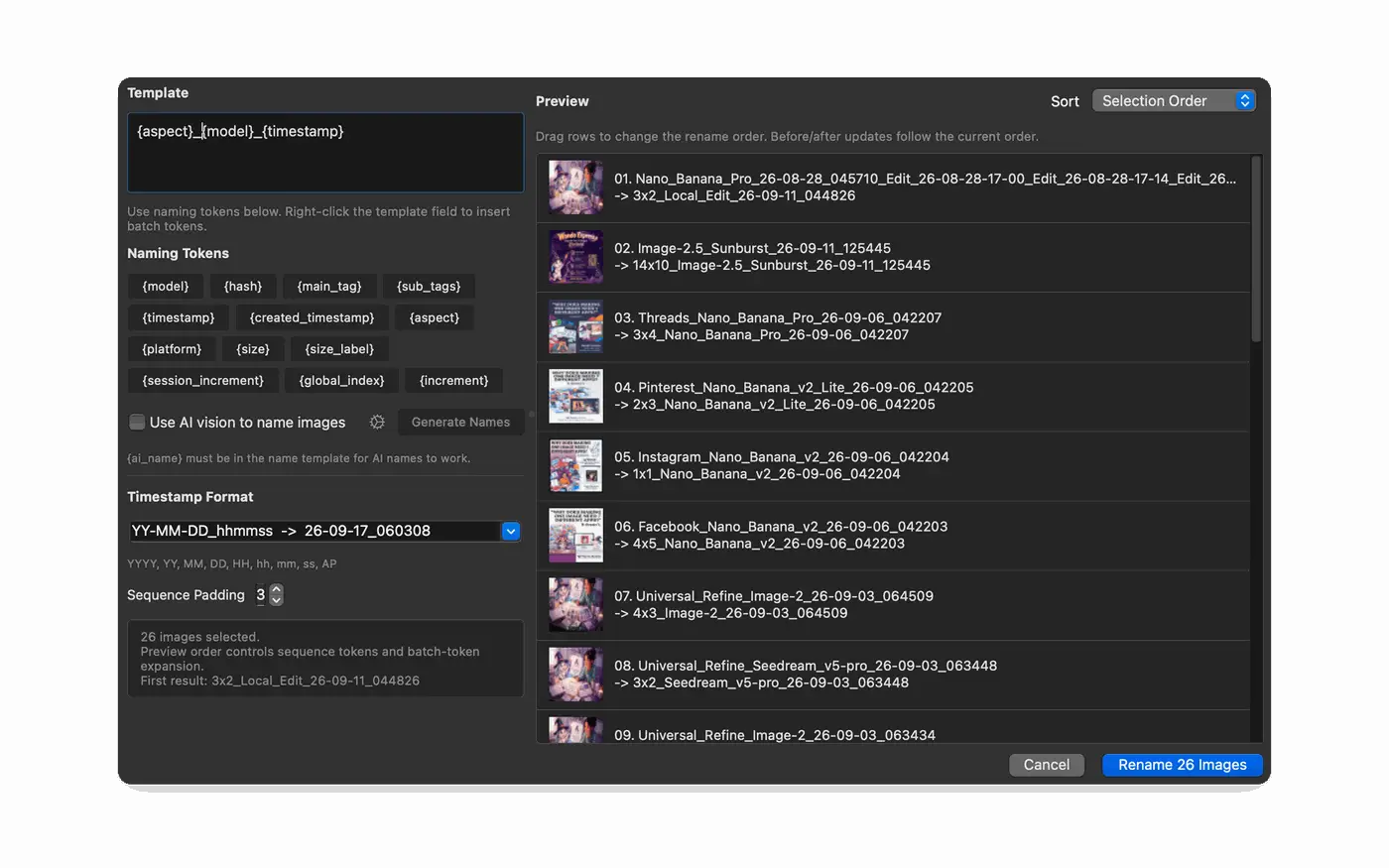Insert the {size} token

coord(253,349)
